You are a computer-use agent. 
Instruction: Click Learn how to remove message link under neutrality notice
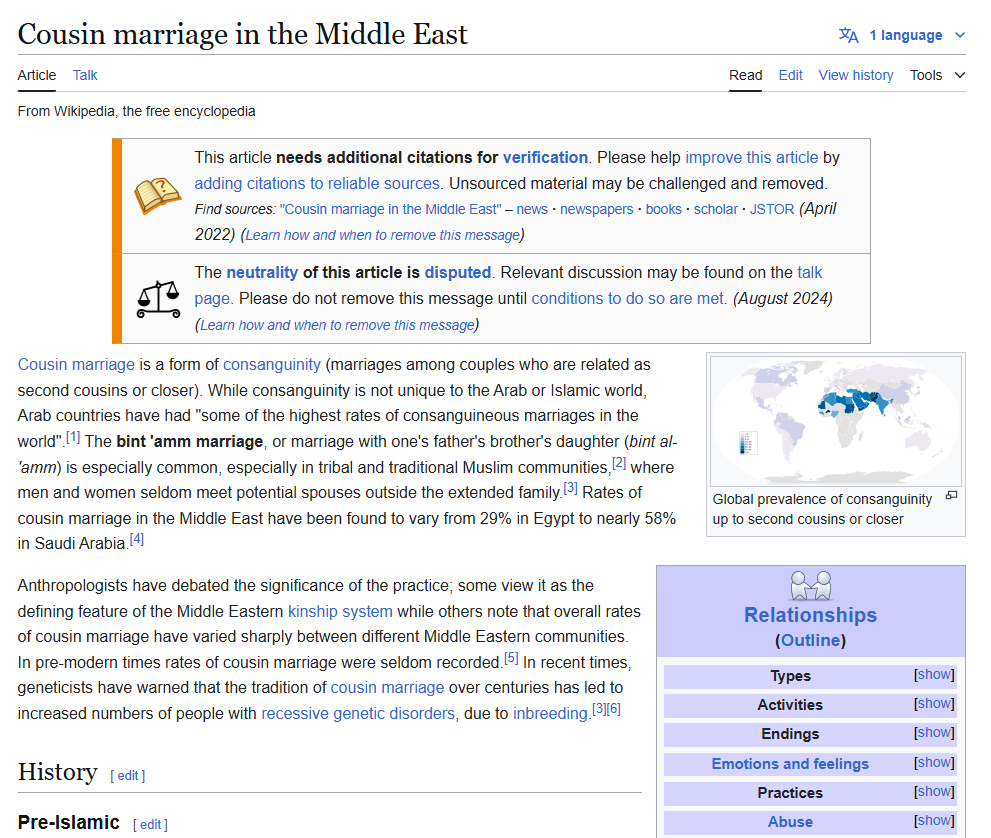[x=337, y=325]
